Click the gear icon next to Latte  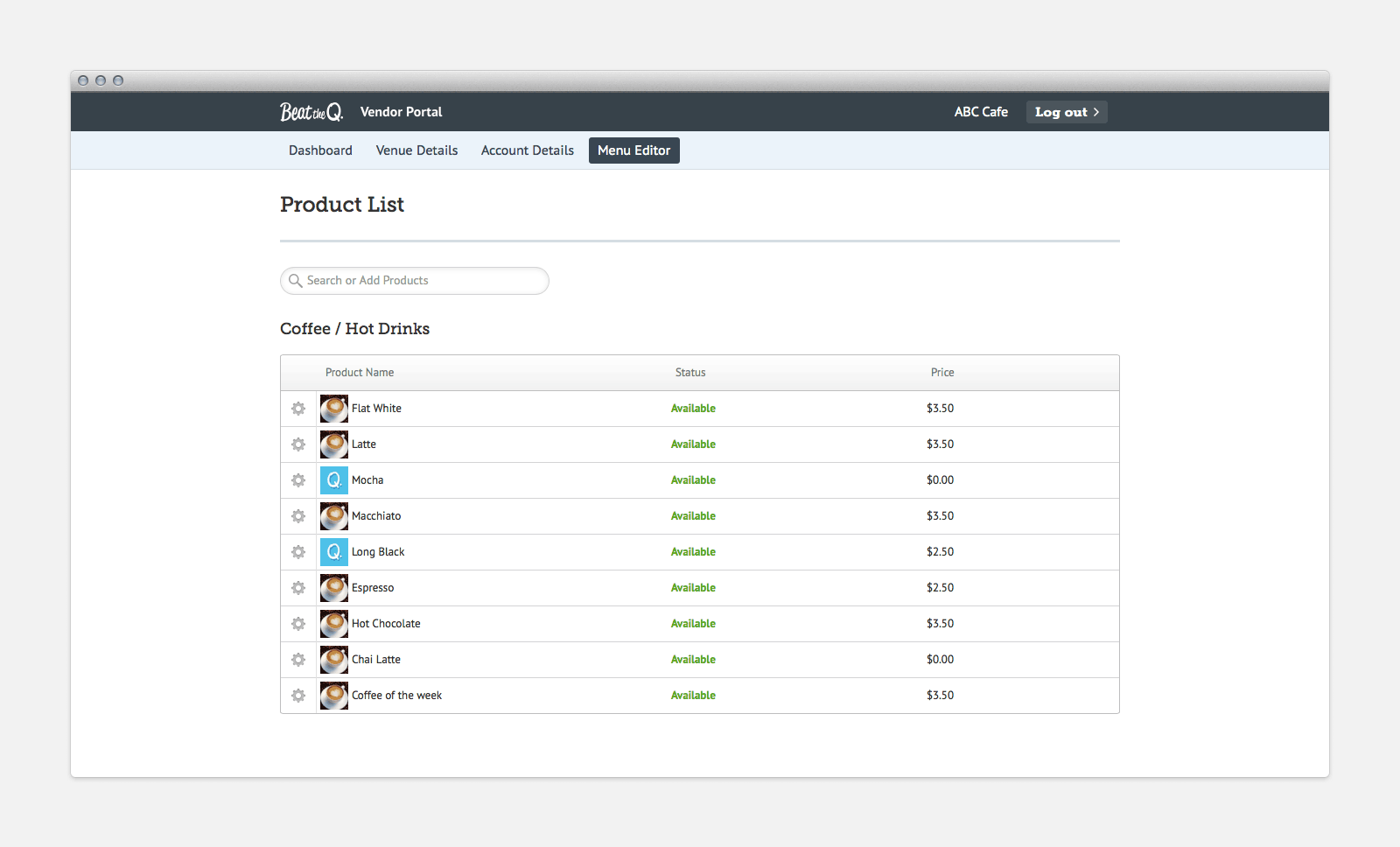298,444
